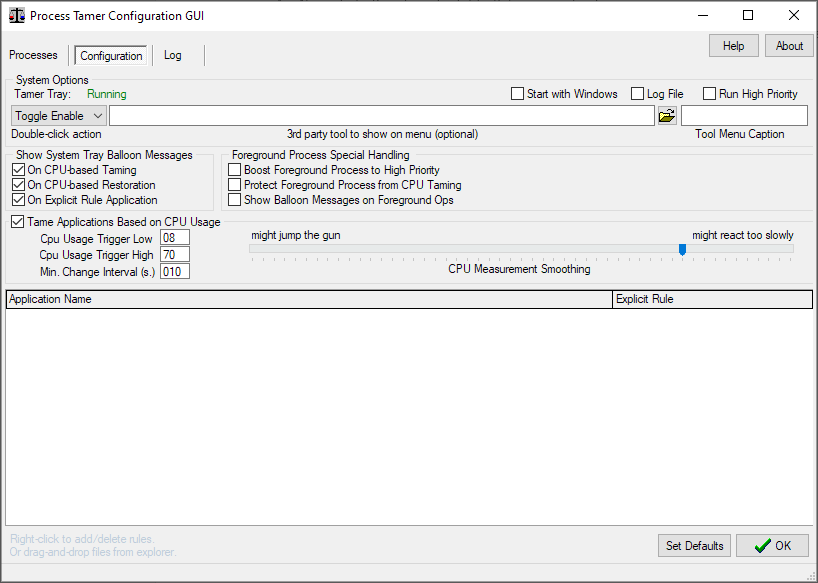Switch to the Processes tab
818x583 pixels.
coord(33,55)
